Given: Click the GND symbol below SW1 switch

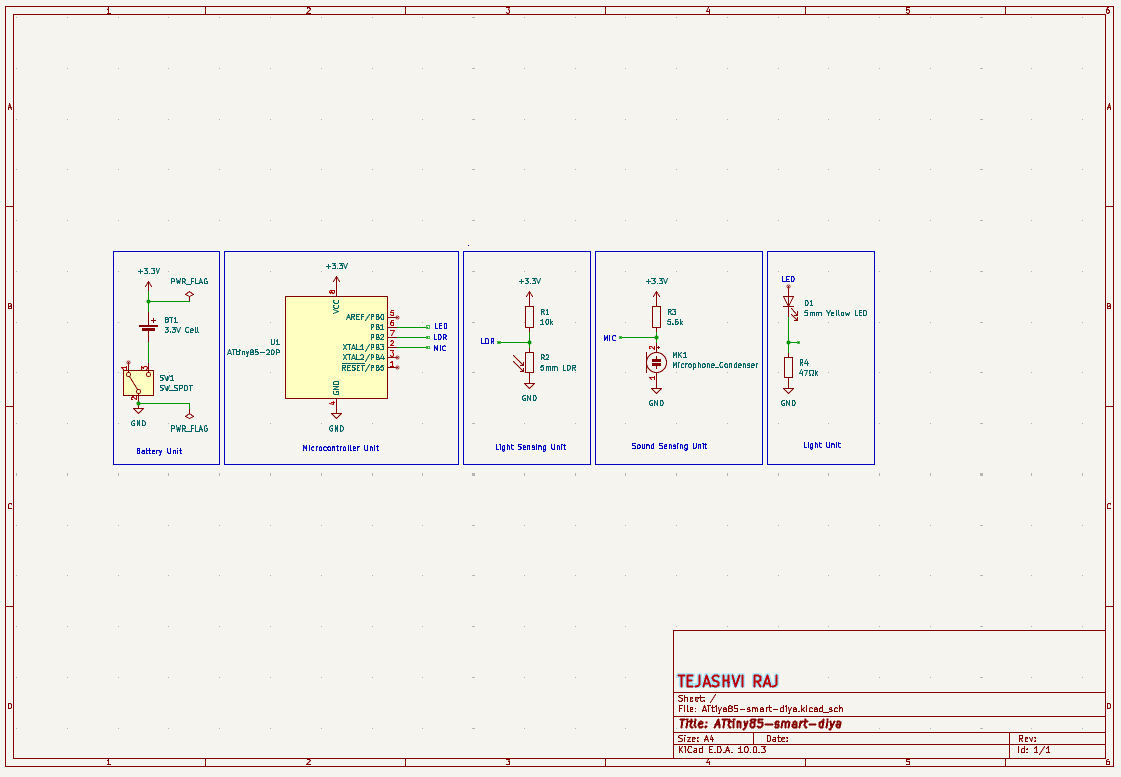Looking at the screenshot, I should [139, 410].
